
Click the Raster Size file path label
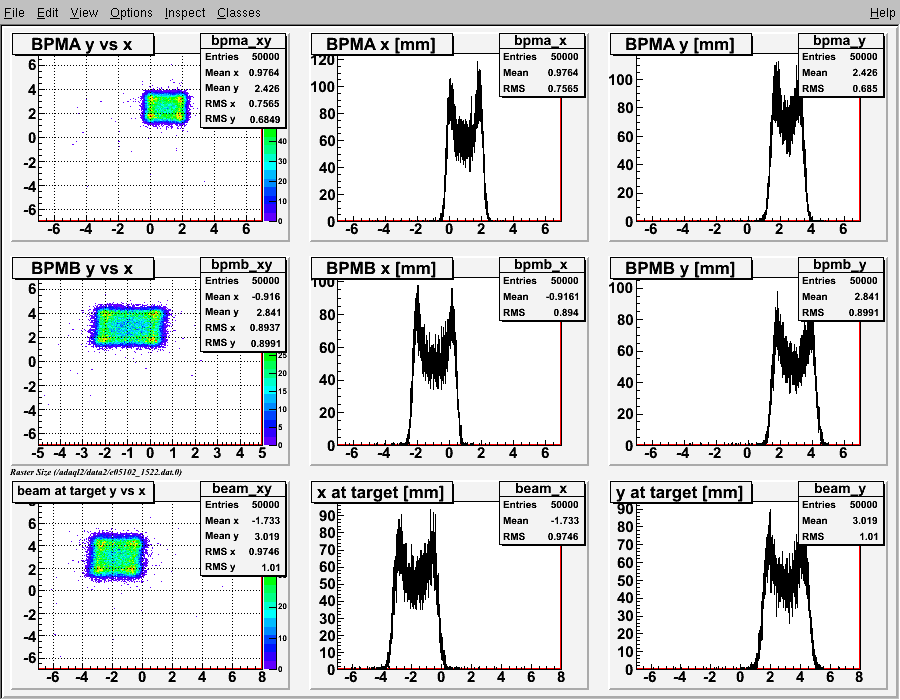(96, 472)
